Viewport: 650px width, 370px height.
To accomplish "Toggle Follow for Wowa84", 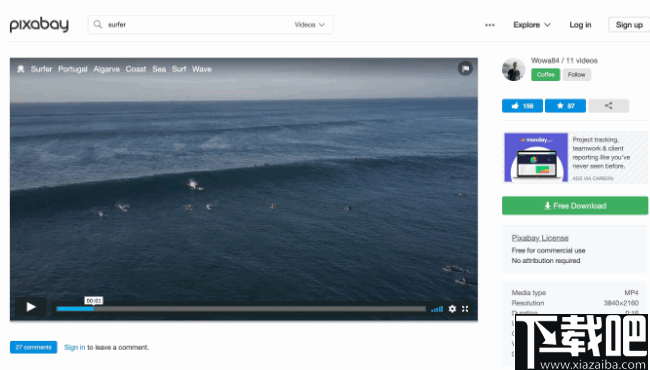I will point(576,75).
